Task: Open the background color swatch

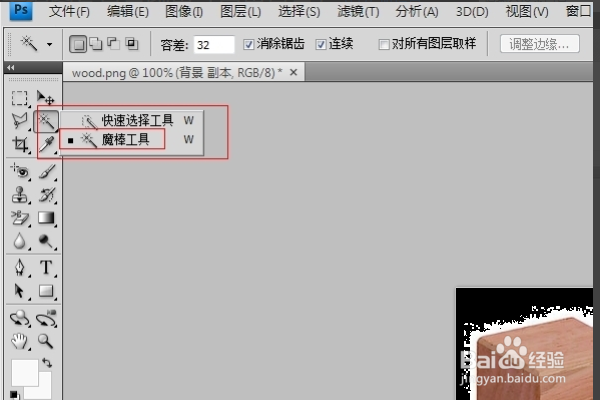Action: coord(43,389)
